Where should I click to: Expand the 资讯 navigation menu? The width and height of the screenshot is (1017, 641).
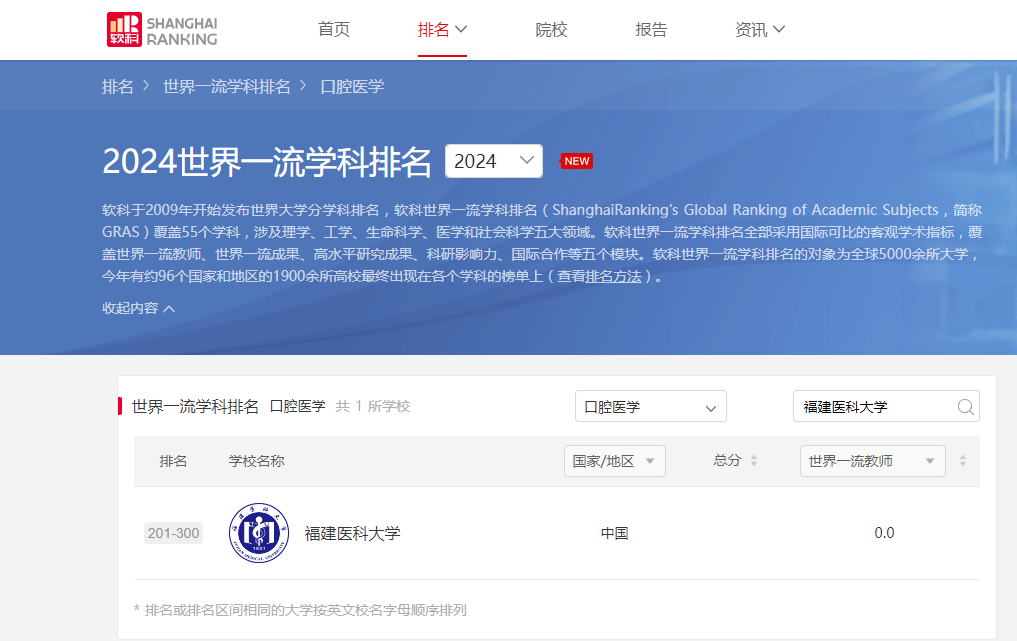[x=759, y=29]
